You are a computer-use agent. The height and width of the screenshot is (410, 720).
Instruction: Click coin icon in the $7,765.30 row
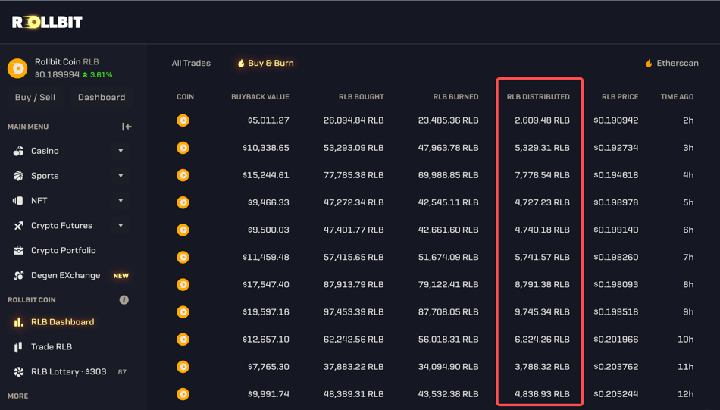tap(183, 367)
